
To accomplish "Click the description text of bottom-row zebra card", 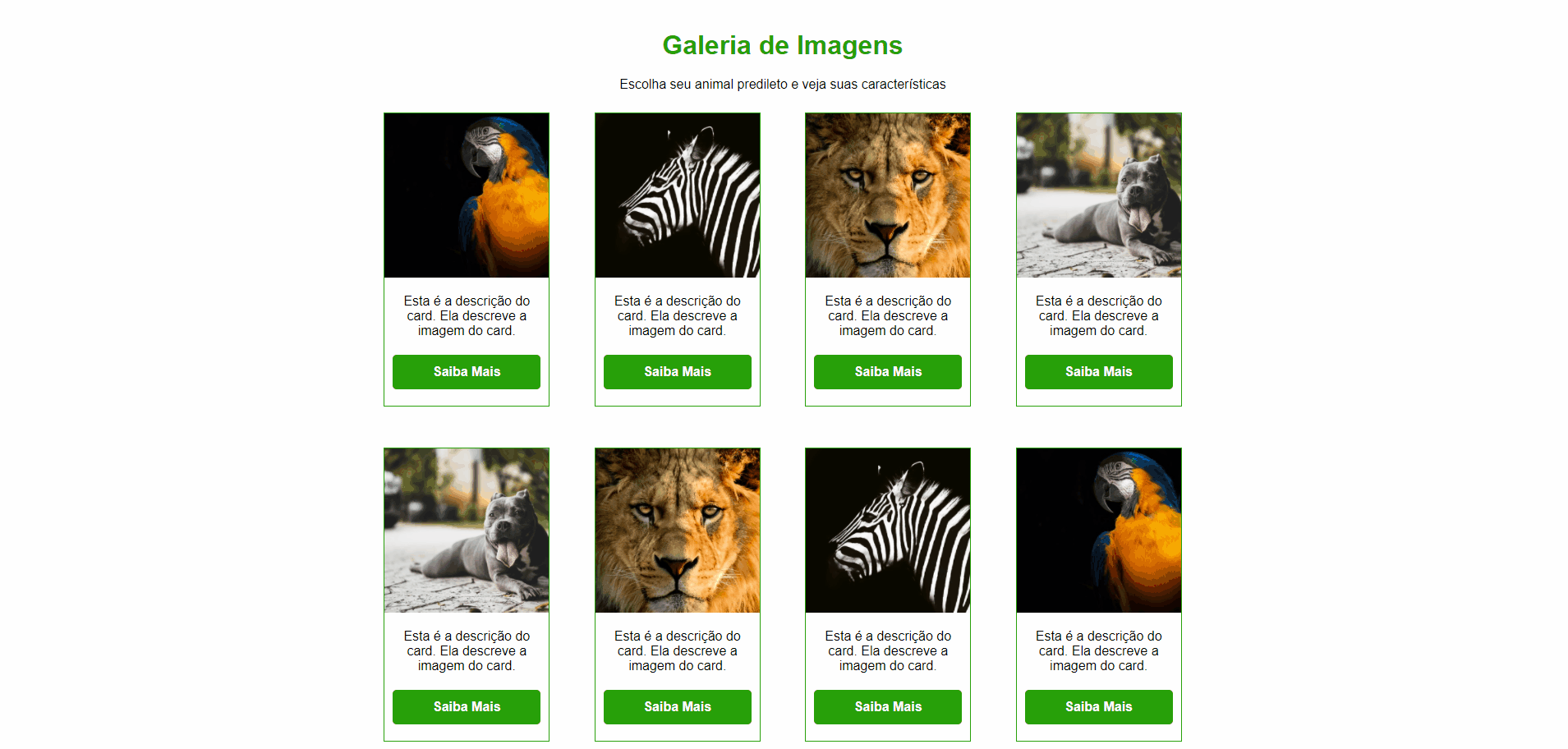I will [x=888, y=651].
